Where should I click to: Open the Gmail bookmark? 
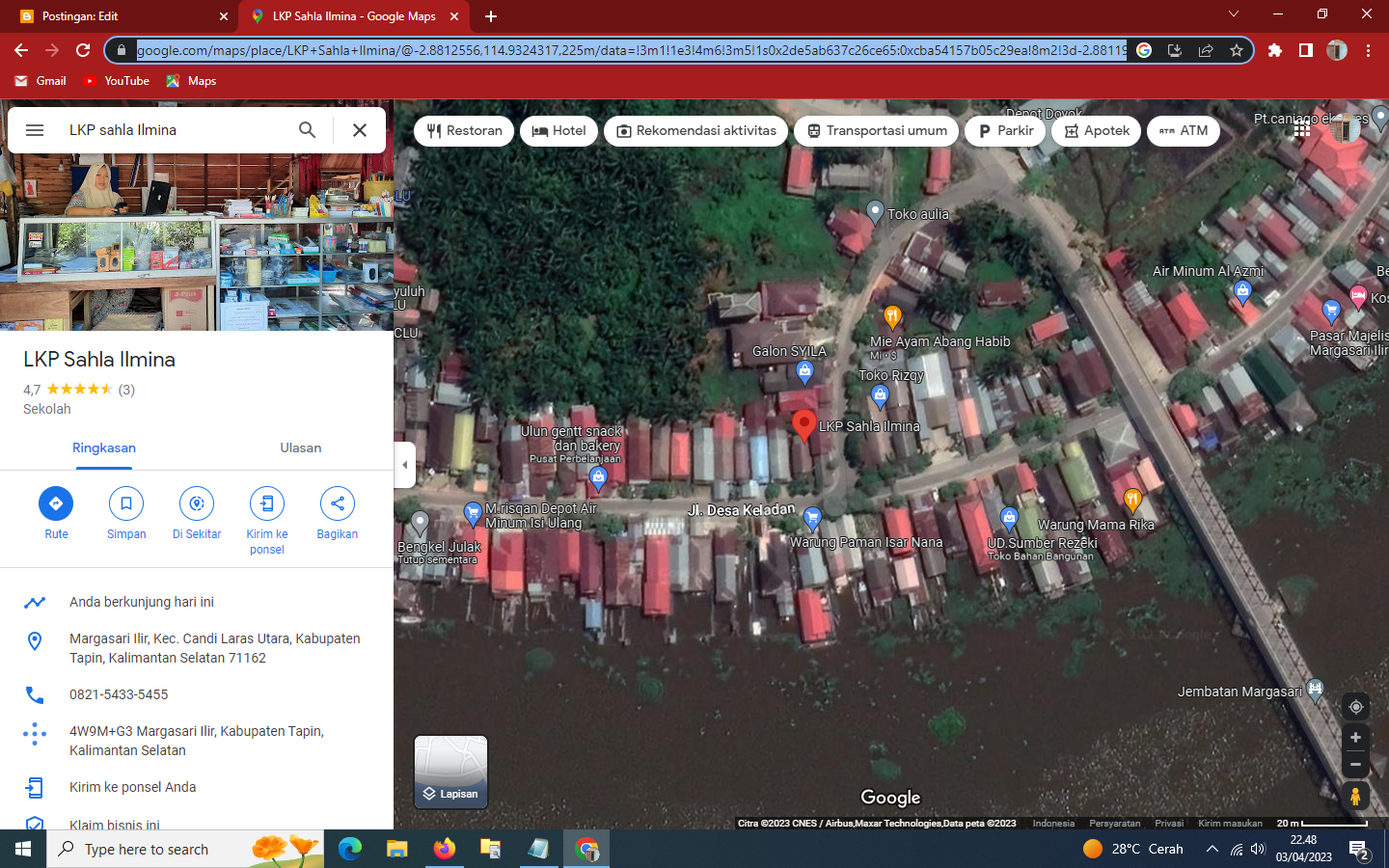click(x=41, y=81)
